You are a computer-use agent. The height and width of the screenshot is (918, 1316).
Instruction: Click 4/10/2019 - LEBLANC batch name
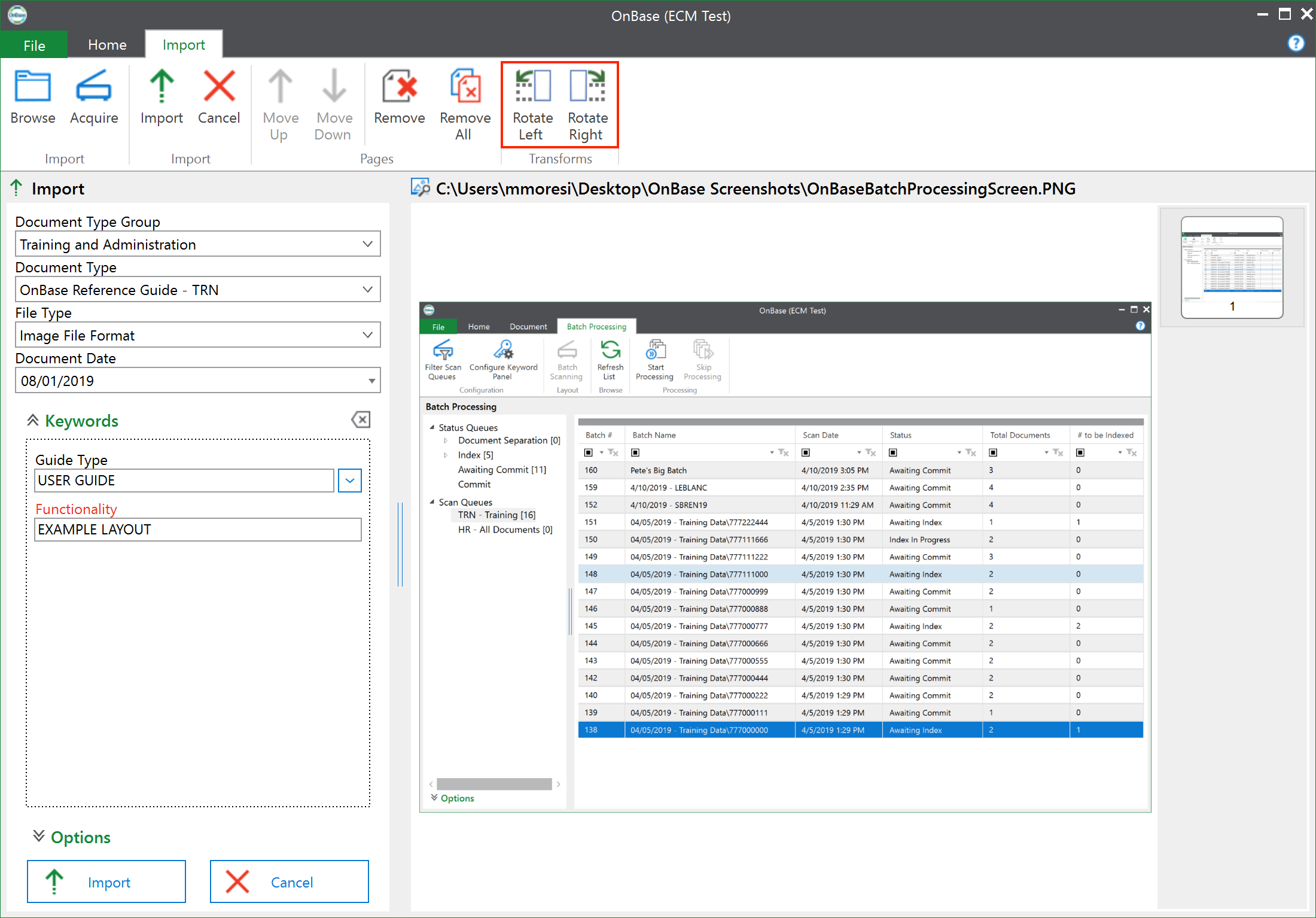coord(669,488)
